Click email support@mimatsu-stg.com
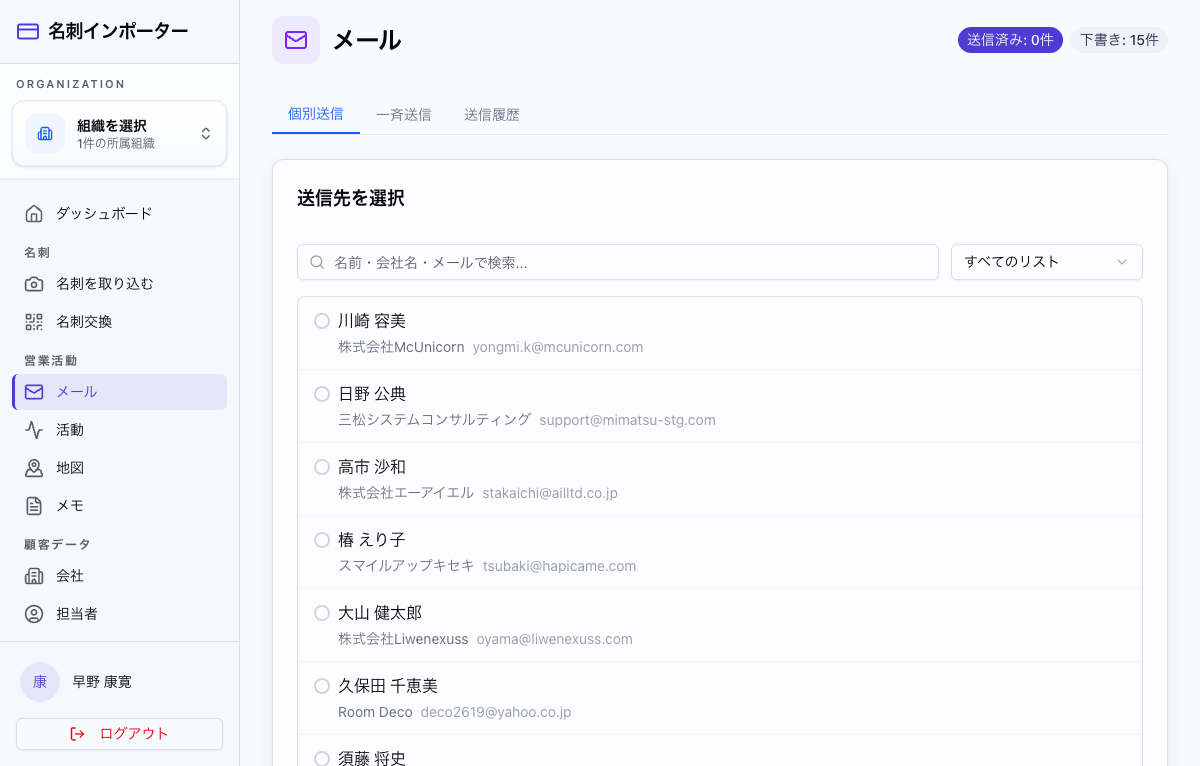This screenshot has width=1200, height=766. [x=627, y=420]
